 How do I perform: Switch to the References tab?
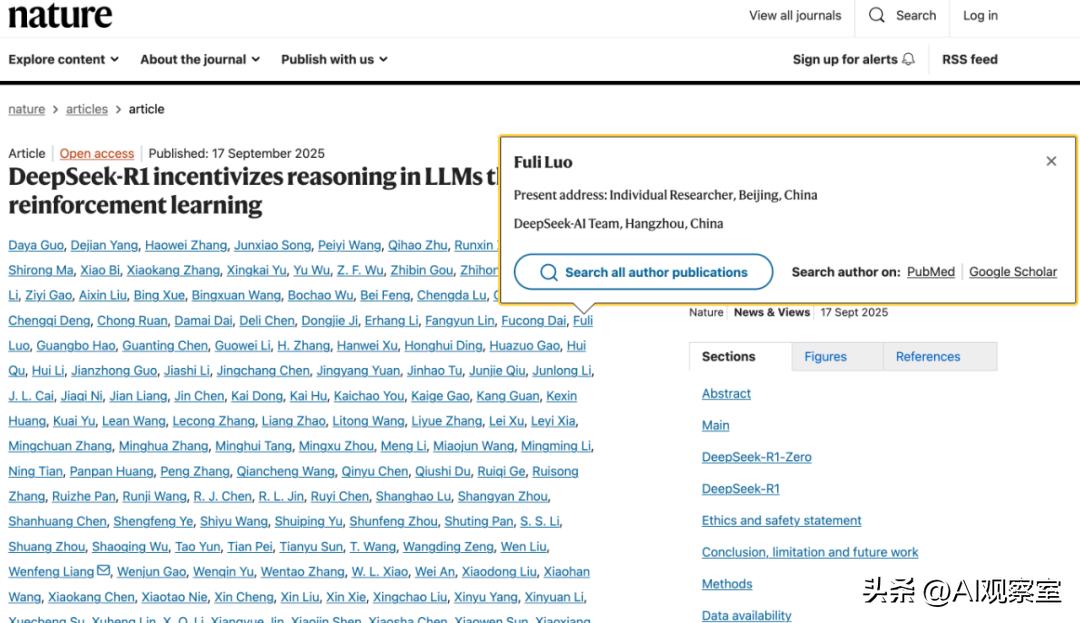point(927,356)
